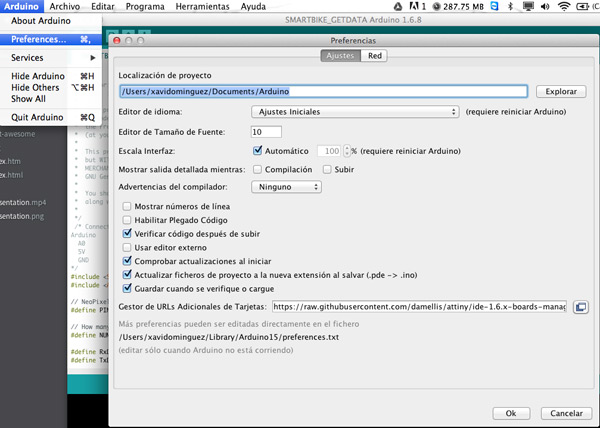Enable Mostrar números de línea

[x=127, y=207]
